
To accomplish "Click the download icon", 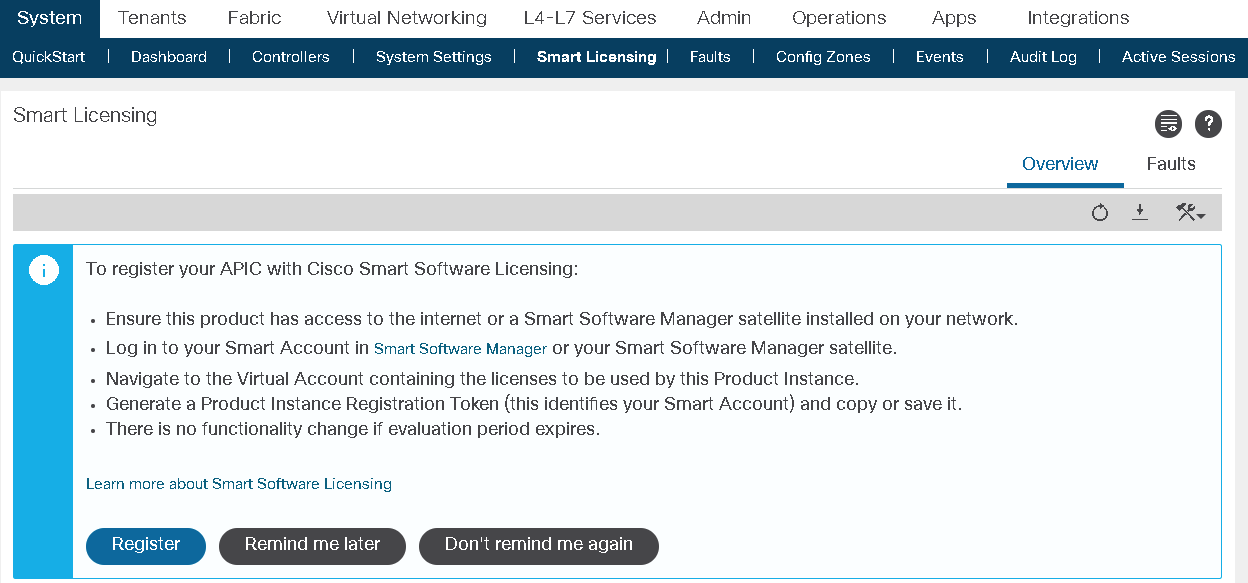I will tap(1140, 212).
